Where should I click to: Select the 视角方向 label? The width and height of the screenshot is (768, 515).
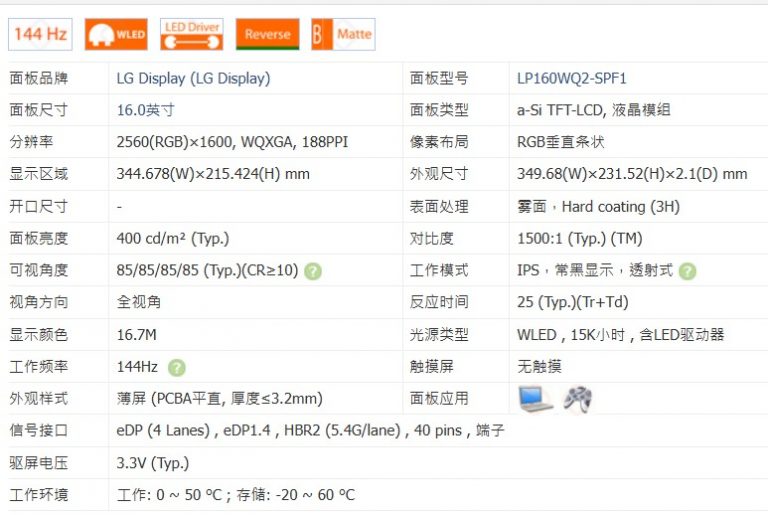[x=39, y=302]
